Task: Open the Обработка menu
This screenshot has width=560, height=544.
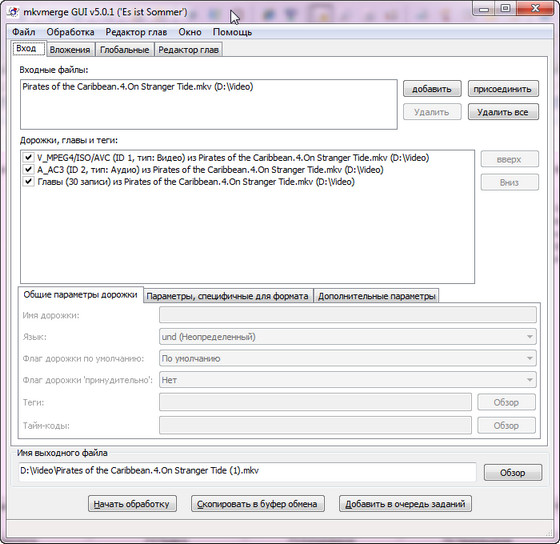Action: click(70, 32)
